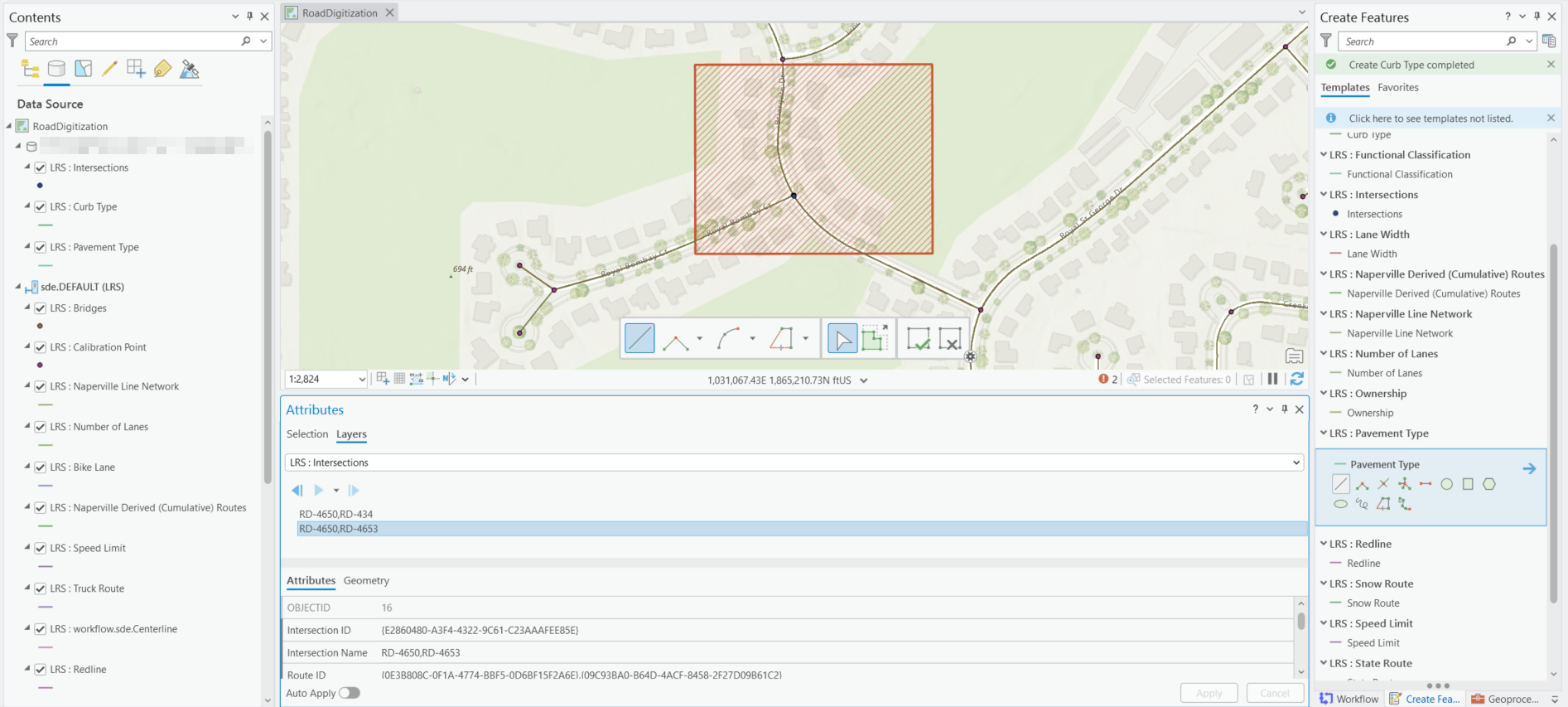Viewport: 1568px width, 707px height.
Task: Open the List By Editing pencil icon
Action: pos(109,69)
